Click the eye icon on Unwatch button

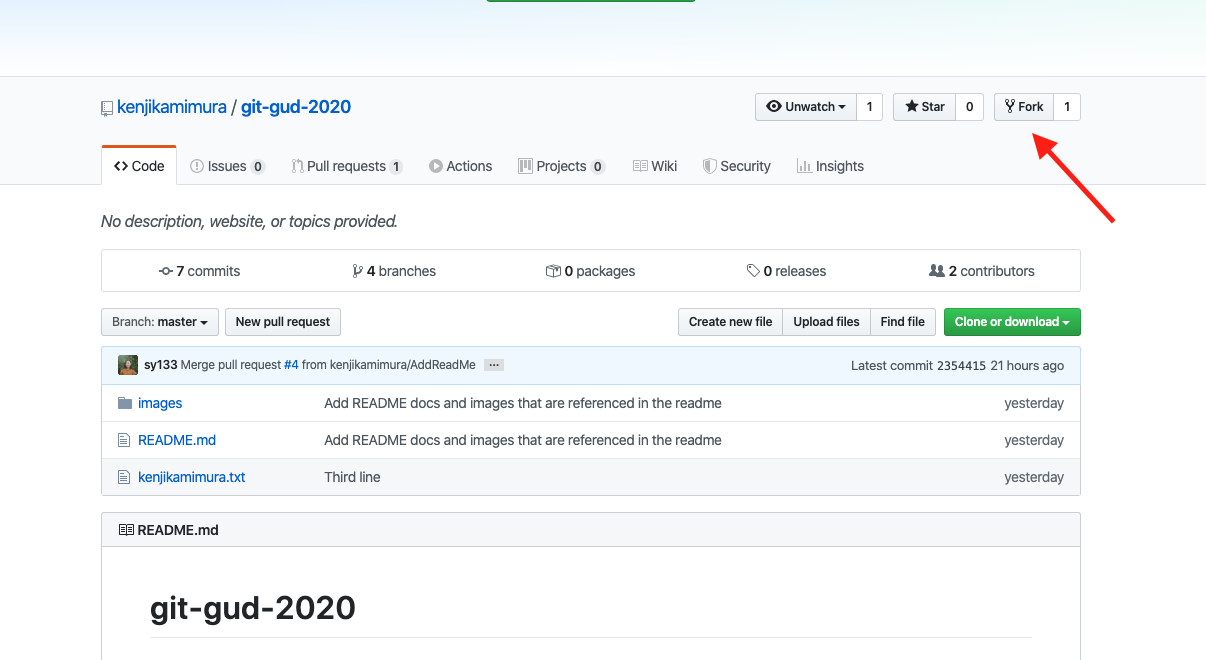pos(774,107)
